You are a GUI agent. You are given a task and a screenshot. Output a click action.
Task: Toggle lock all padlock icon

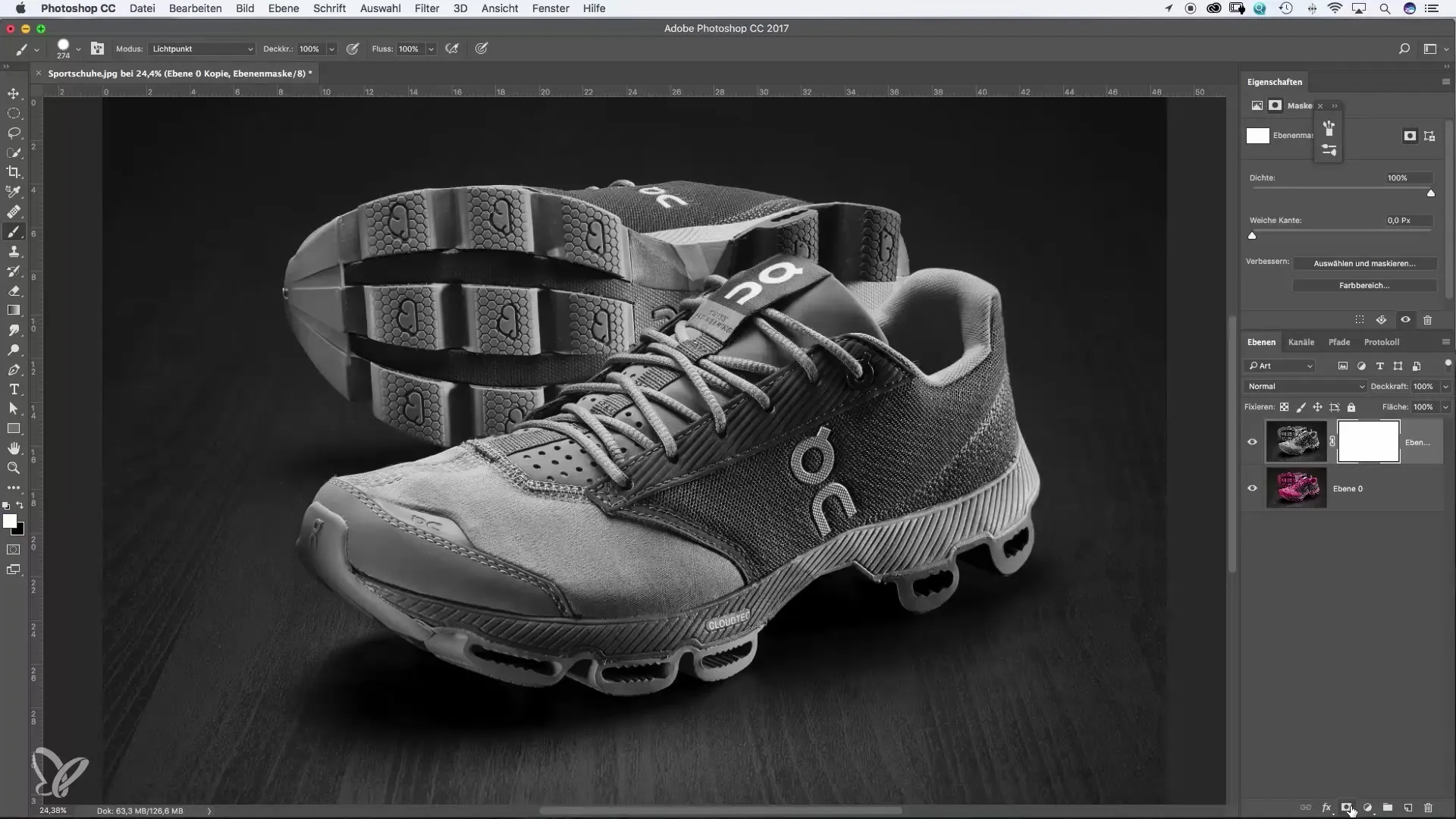pos(1351,407)
